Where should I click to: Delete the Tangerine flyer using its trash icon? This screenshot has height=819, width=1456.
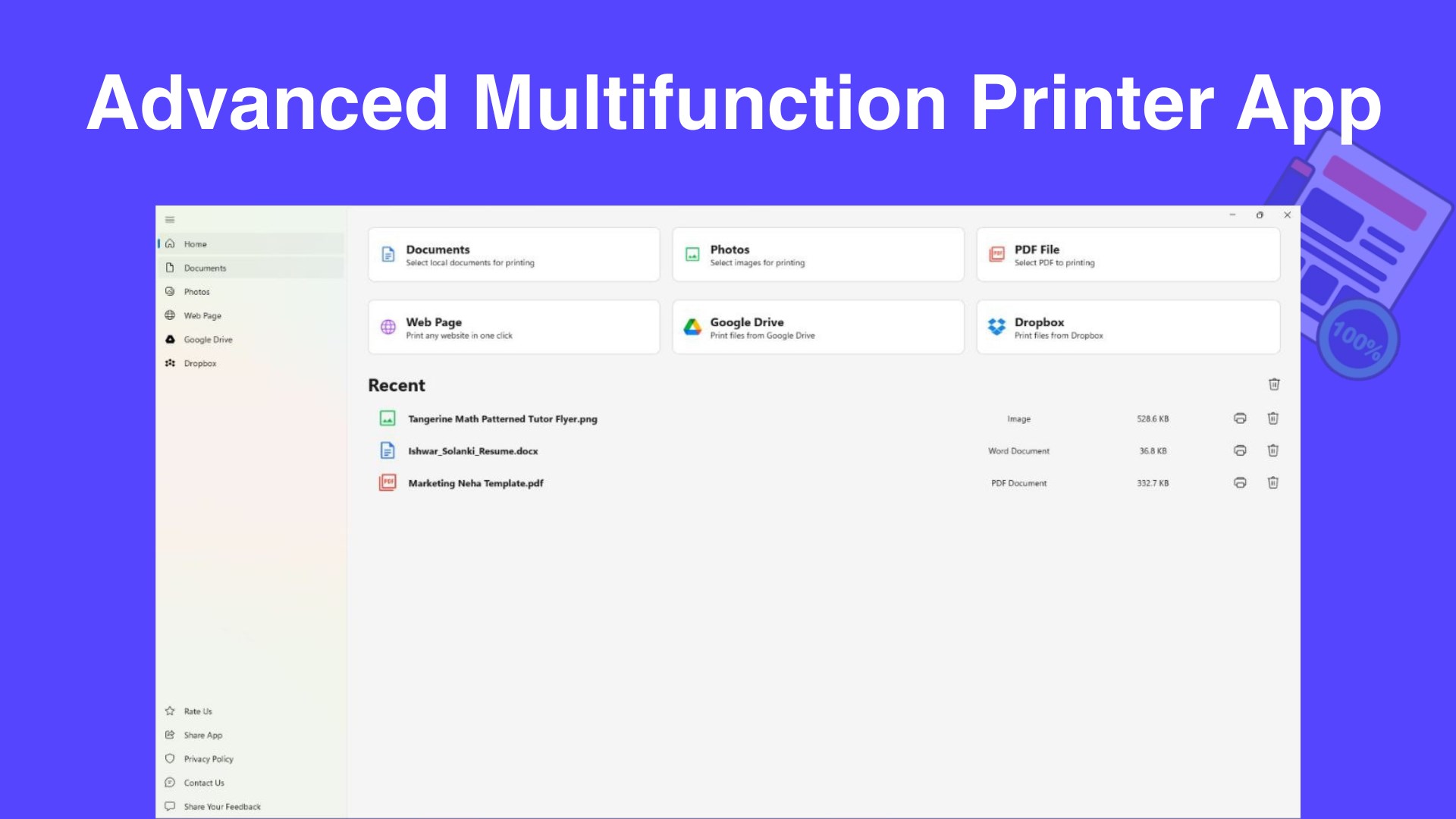coord(1273,418)
